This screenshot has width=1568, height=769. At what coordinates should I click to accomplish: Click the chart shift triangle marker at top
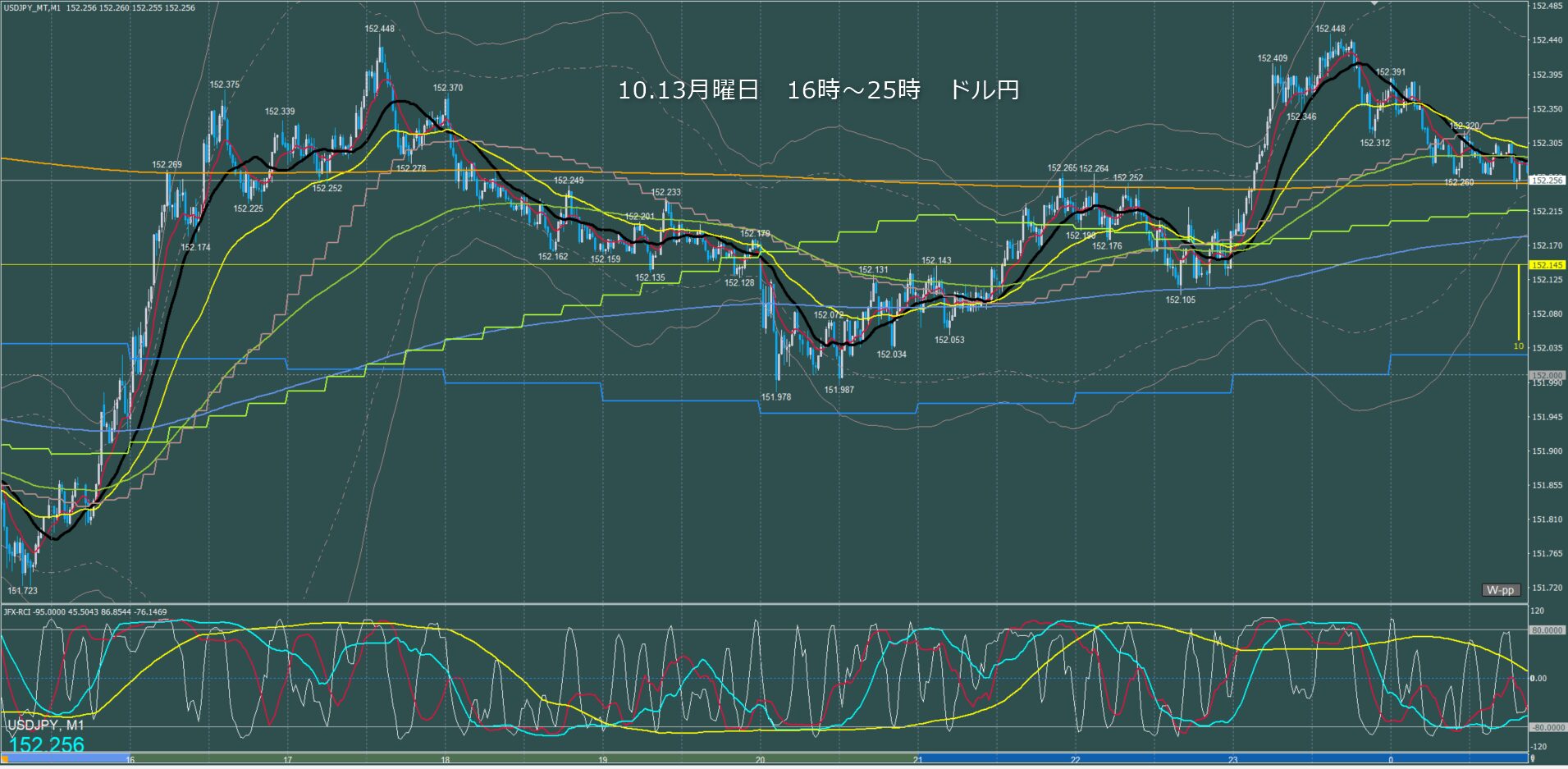click(1375, 3)
